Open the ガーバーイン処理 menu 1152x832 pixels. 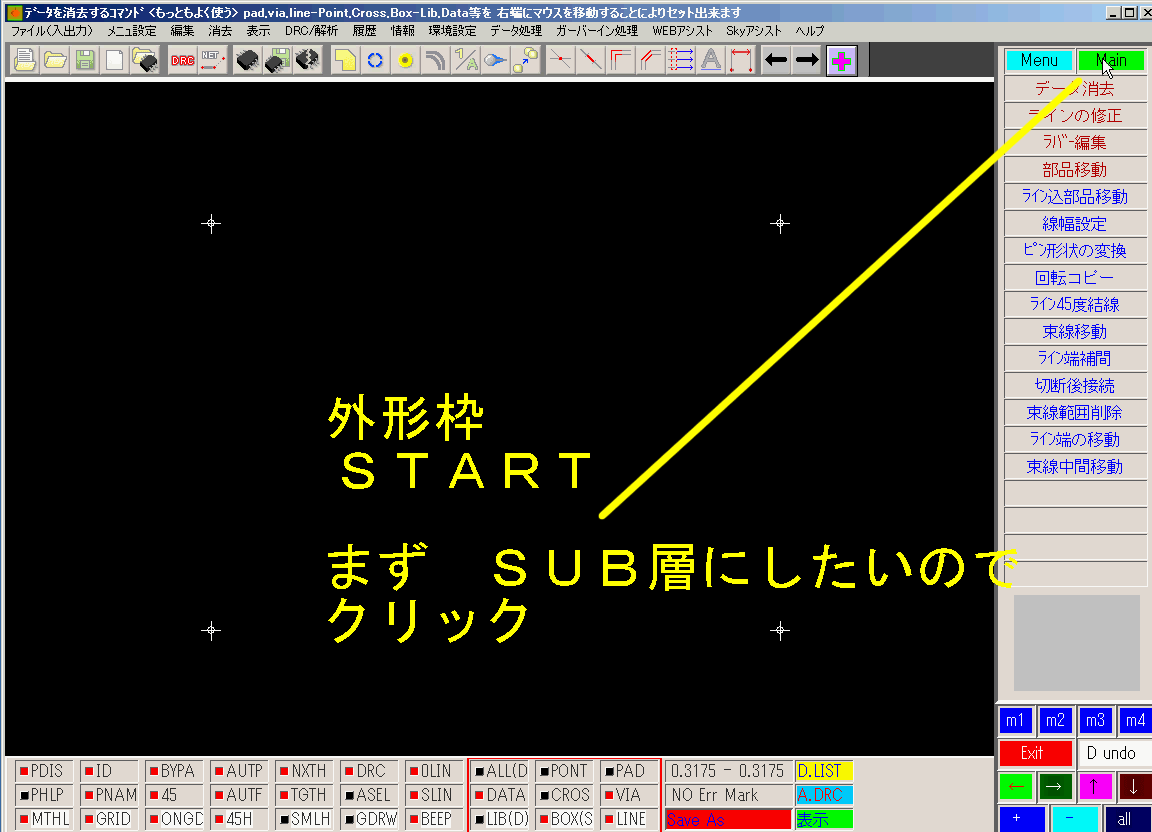[597, 31]
